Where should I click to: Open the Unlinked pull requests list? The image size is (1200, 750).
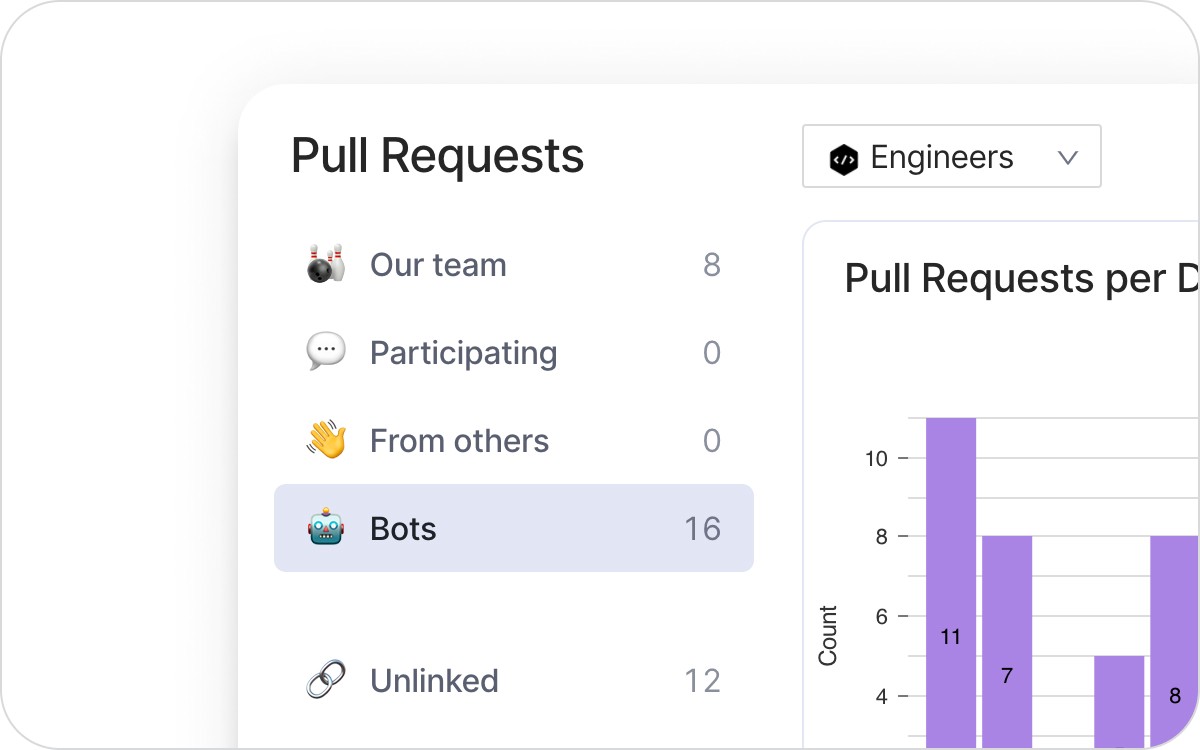pyautogui.click(x=434, y=681)
